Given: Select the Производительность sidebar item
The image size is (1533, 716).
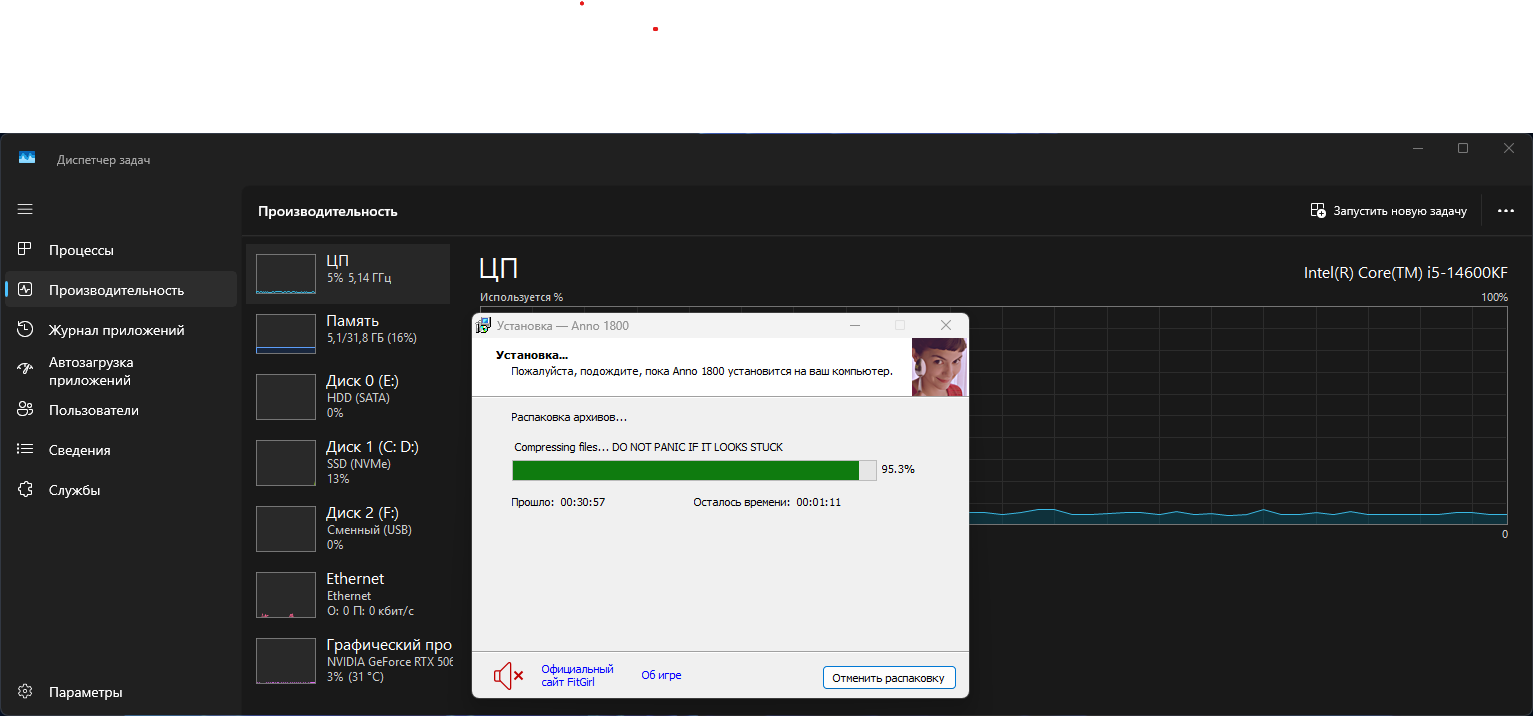Looking at the screenshot, I should click(x=116, y=290).
